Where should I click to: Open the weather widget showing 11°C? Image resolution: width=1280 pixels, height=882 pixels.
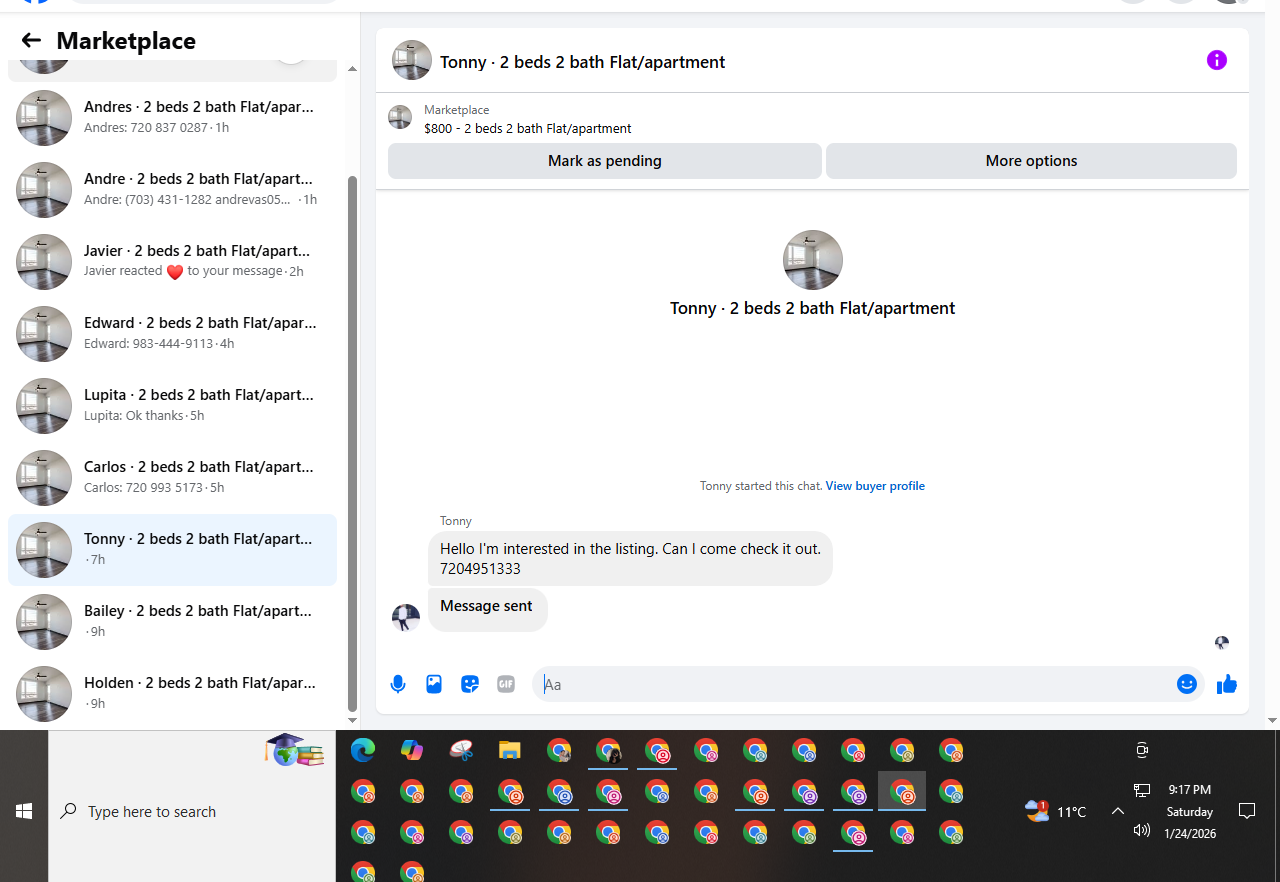(x=1056, y=811)
